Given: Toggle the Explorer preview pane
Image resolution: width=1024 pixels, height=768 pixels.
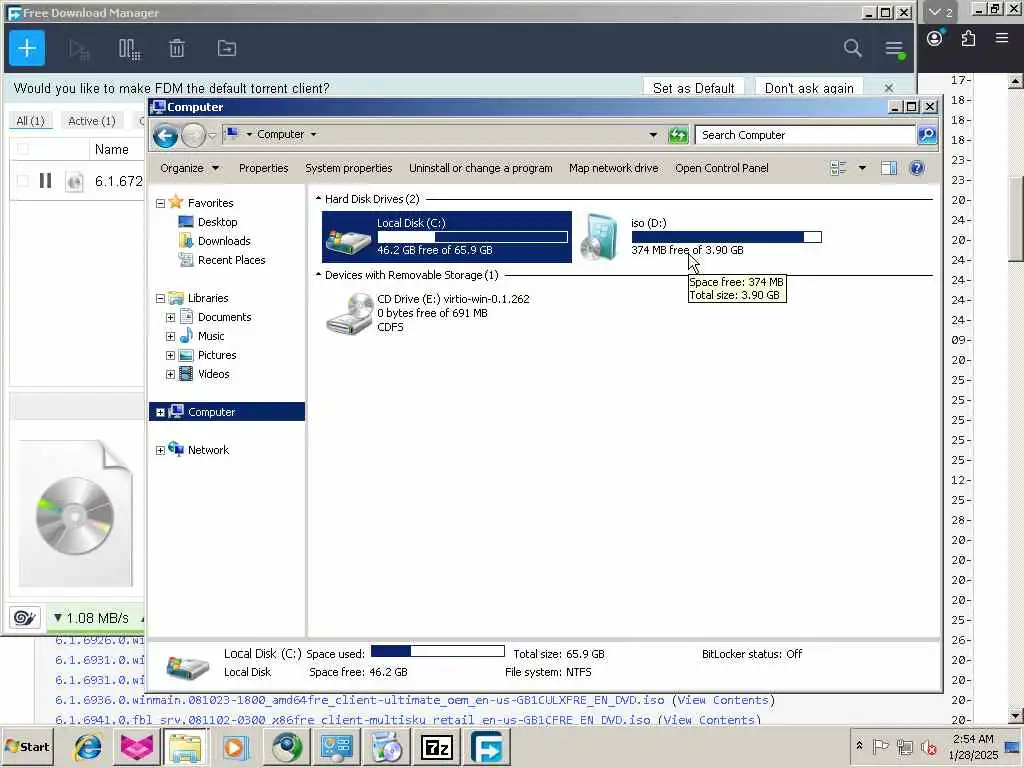Looking at the screenshot, I should (889, 168).
